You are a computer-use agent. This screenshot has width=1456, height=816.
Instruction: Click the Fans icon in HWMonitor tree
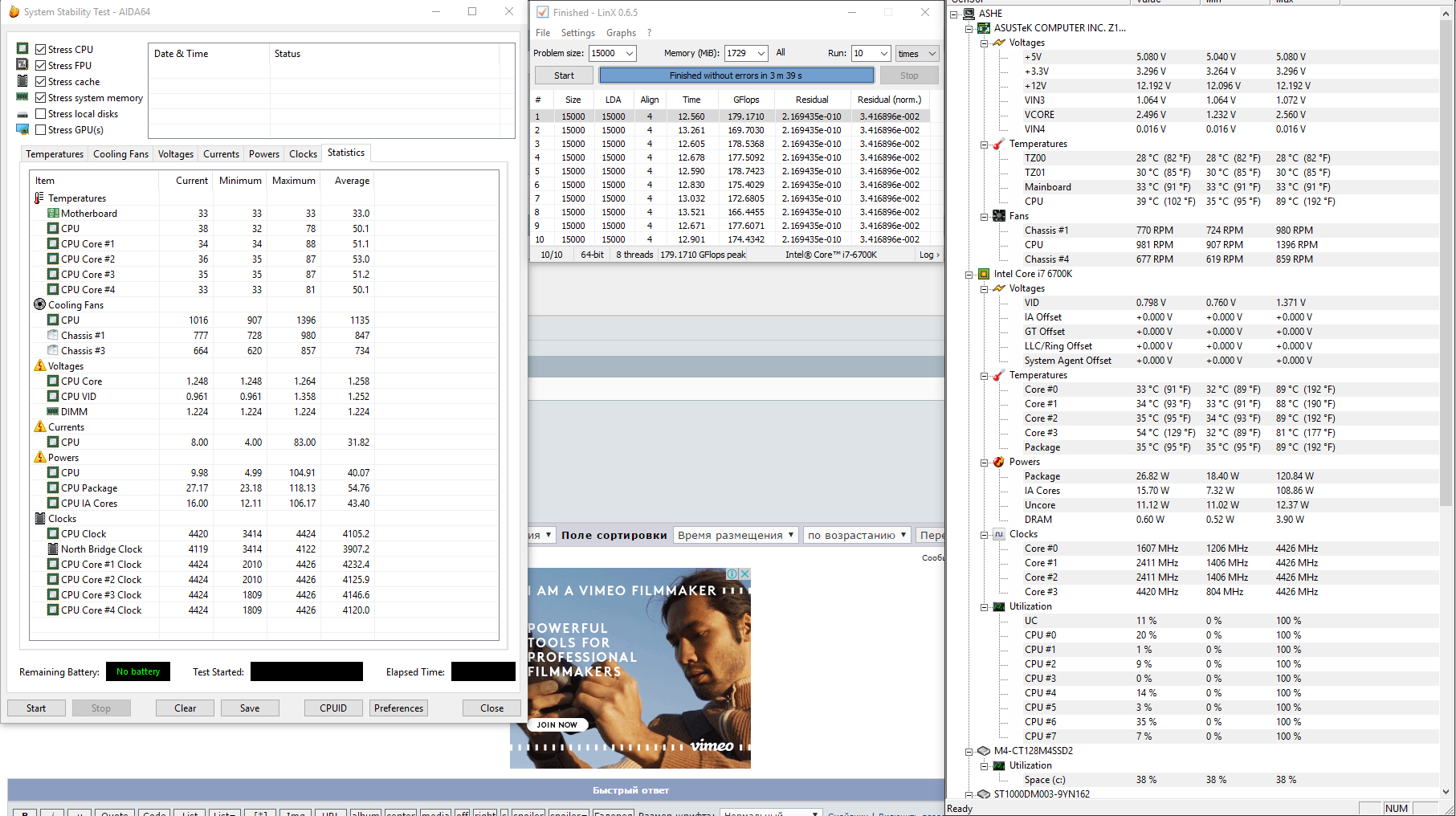pyautogui.click(x=999, y=216)
